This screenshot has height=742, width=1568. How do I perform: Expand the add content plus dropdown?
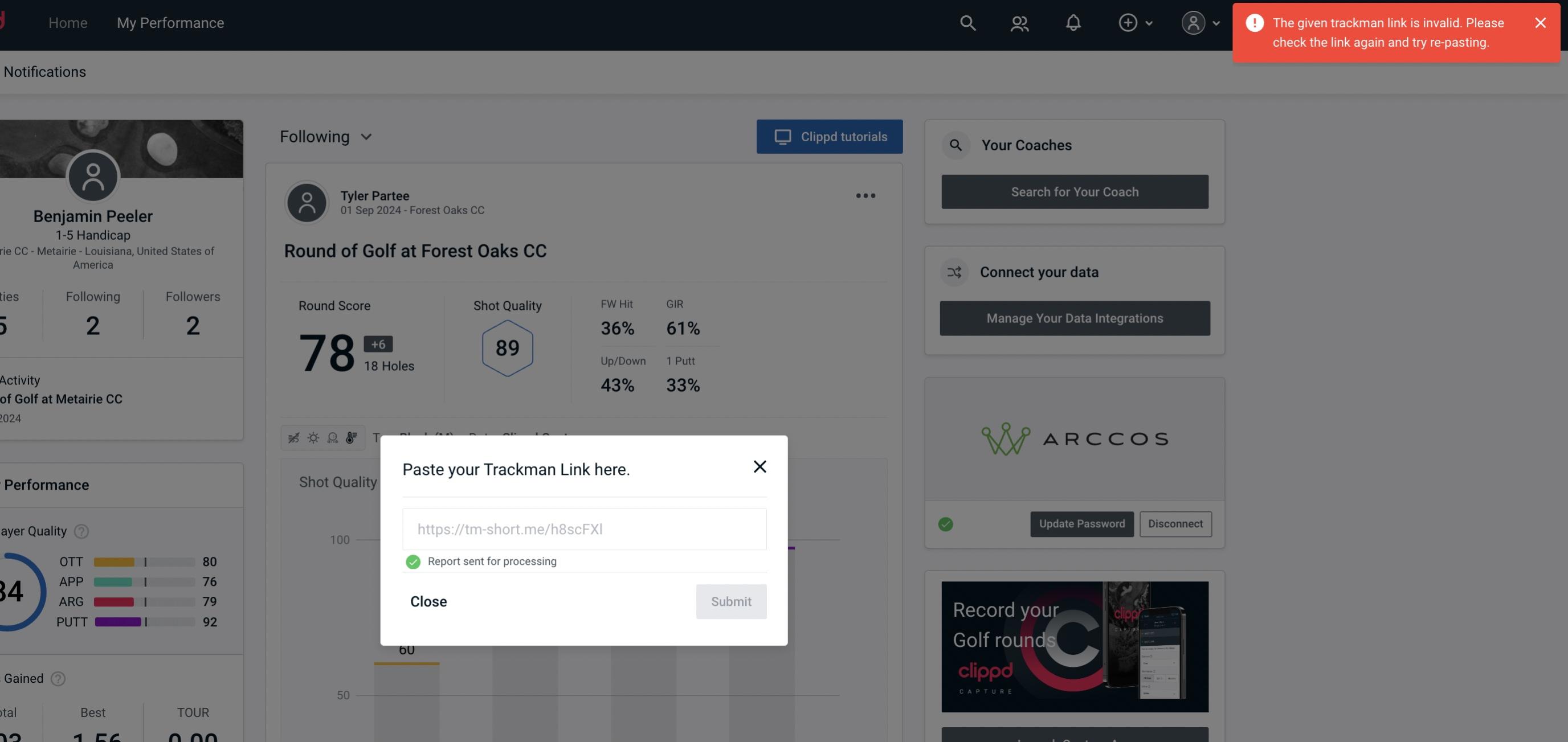click(1135, 22)
